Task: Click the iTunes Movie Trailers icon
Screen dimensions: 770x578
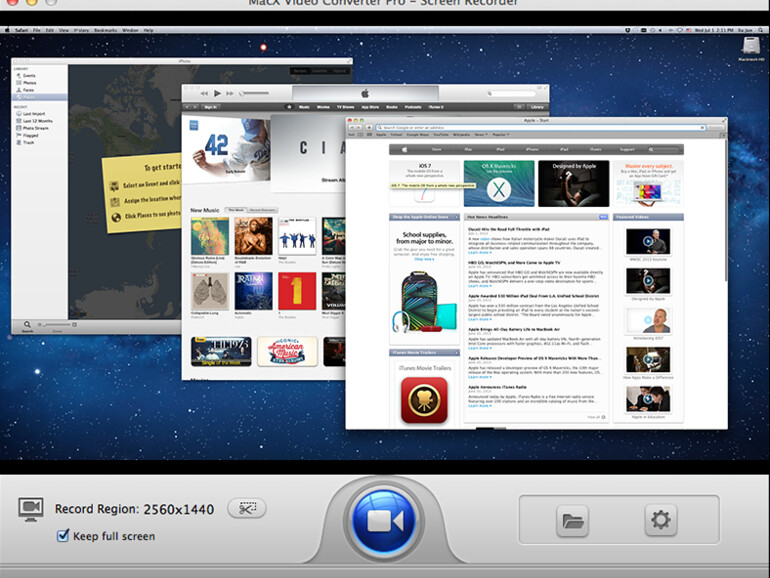Action: point(424,401)
